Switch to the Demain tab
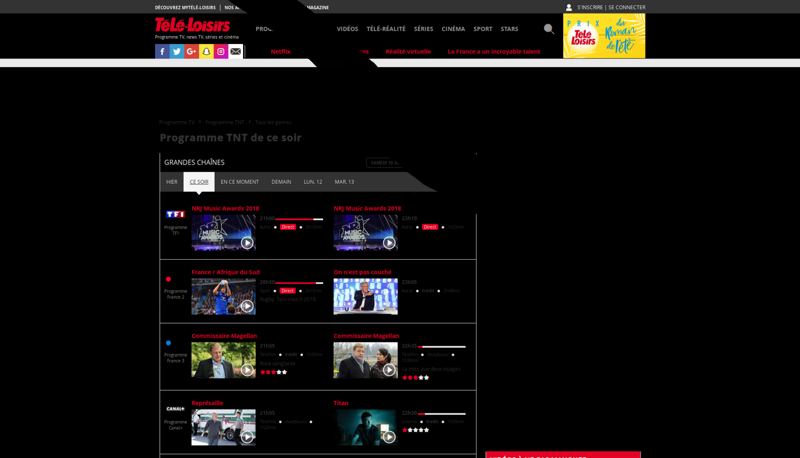800x458 pixels. [x=281, y=182]
